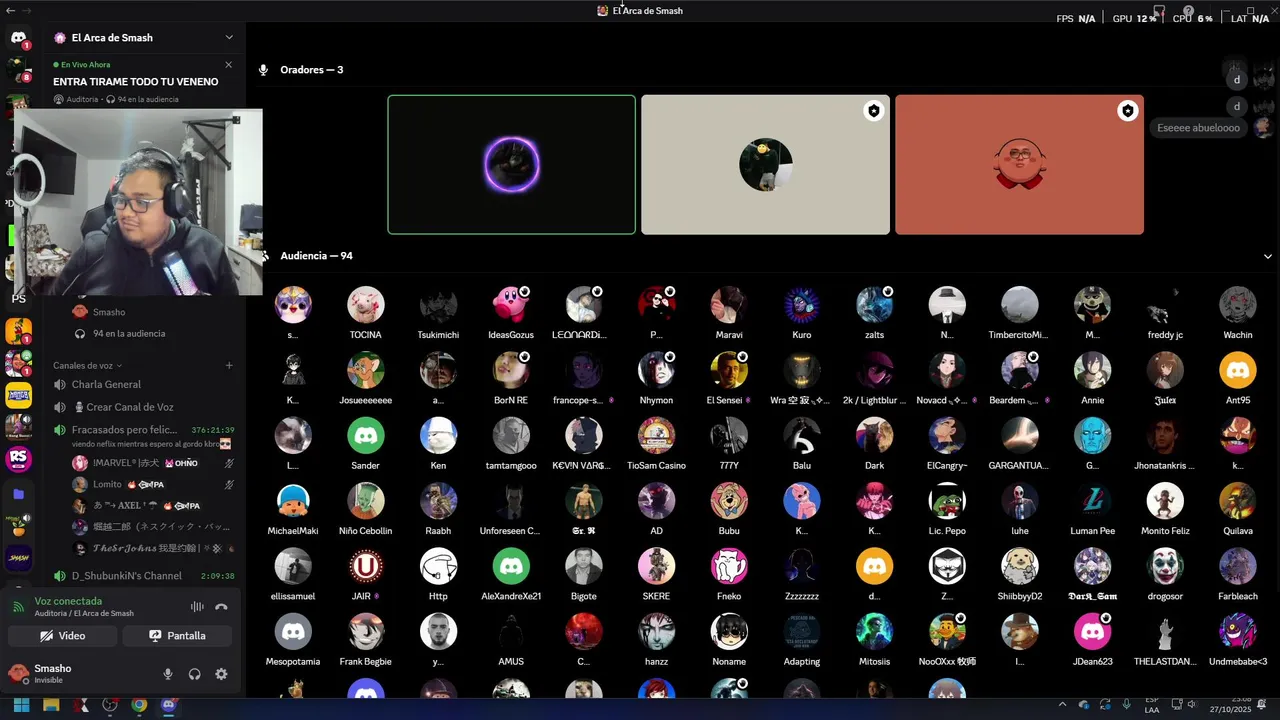
Task: Select Fracasados pero felic... voice channel
Action: [x=125, y=429]
